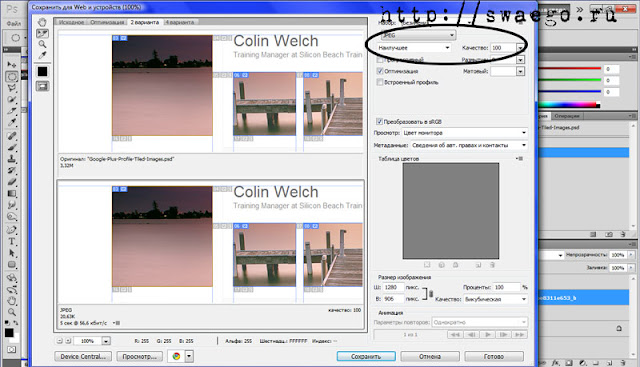The width and height of the screenshot is (640, 367).
Task: Click the black eyedropper color swatch
Action: coord(42,72)
